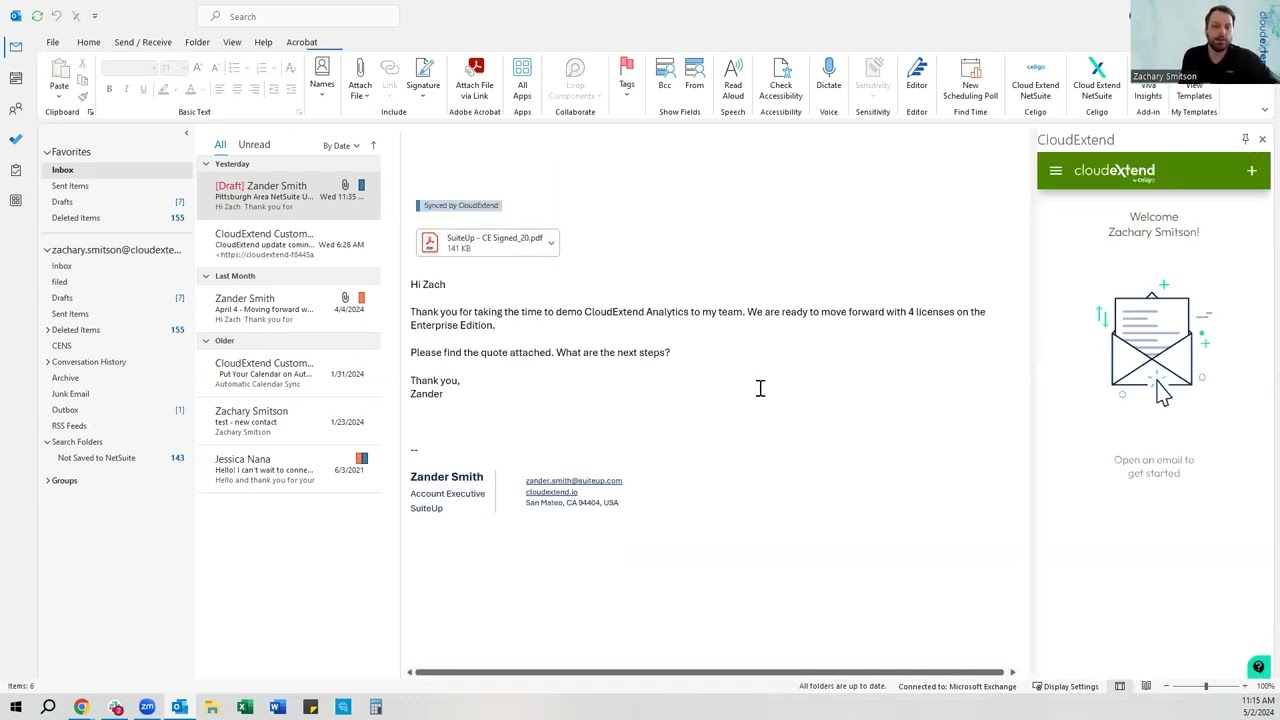Collapse the Last Month message group

pyautogui.click(x=206, y=276)
